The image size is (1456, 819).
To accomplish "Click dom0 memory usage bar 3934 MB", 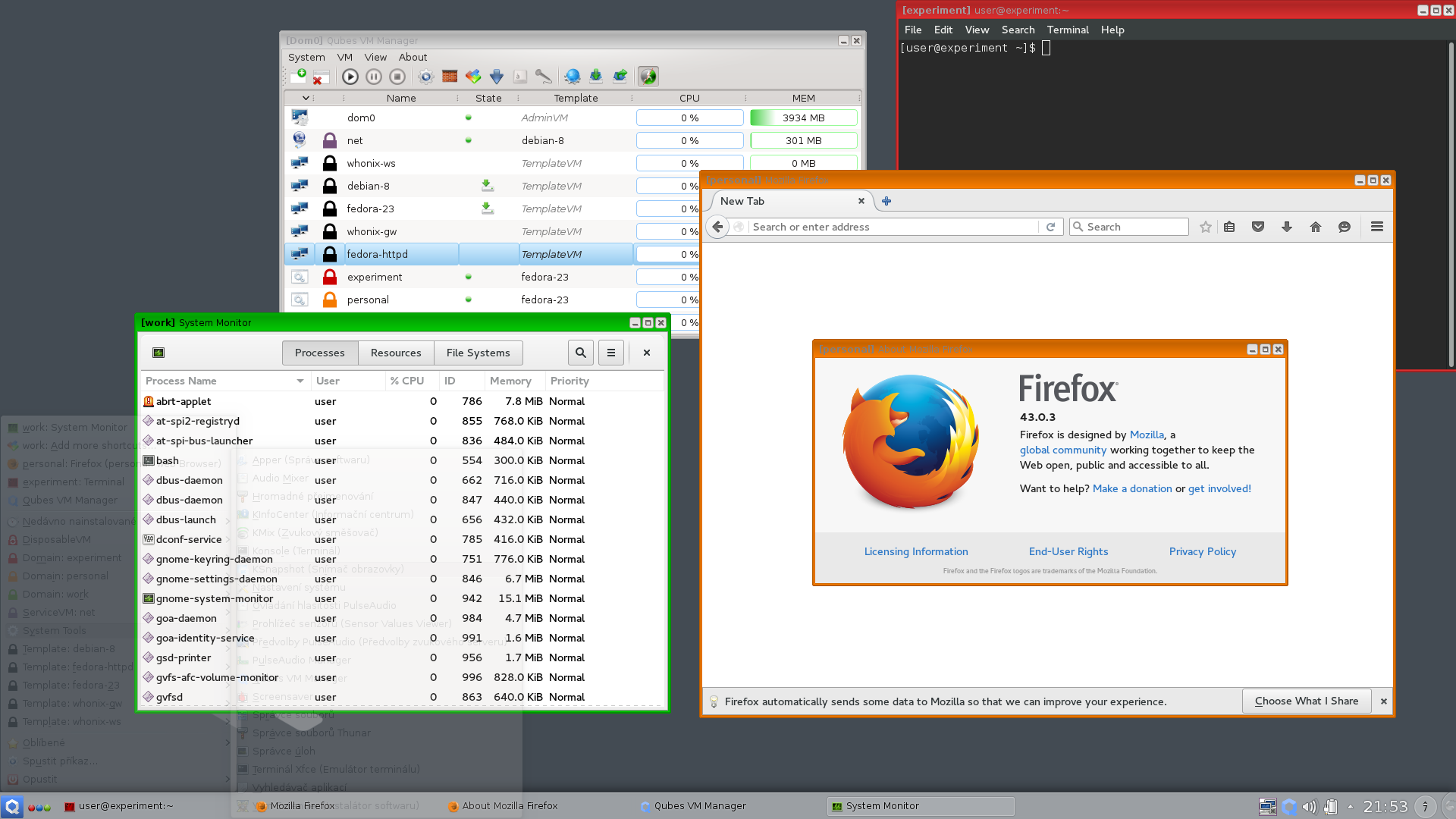I will pyautogui.click(x=804, y=118).
